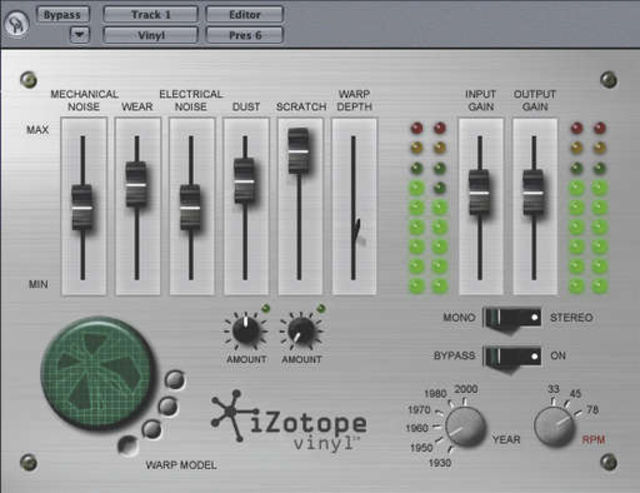
Task: Click the ON label beside the bypass switch
Action: click(x=558, y=356)
